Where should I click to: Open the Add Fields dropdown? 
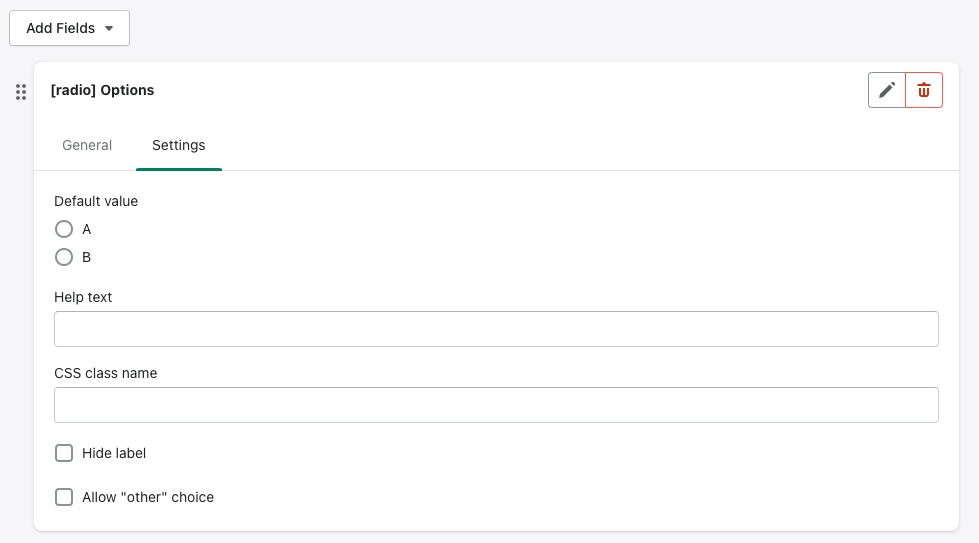pyautogui.click(x=69, y=28)
